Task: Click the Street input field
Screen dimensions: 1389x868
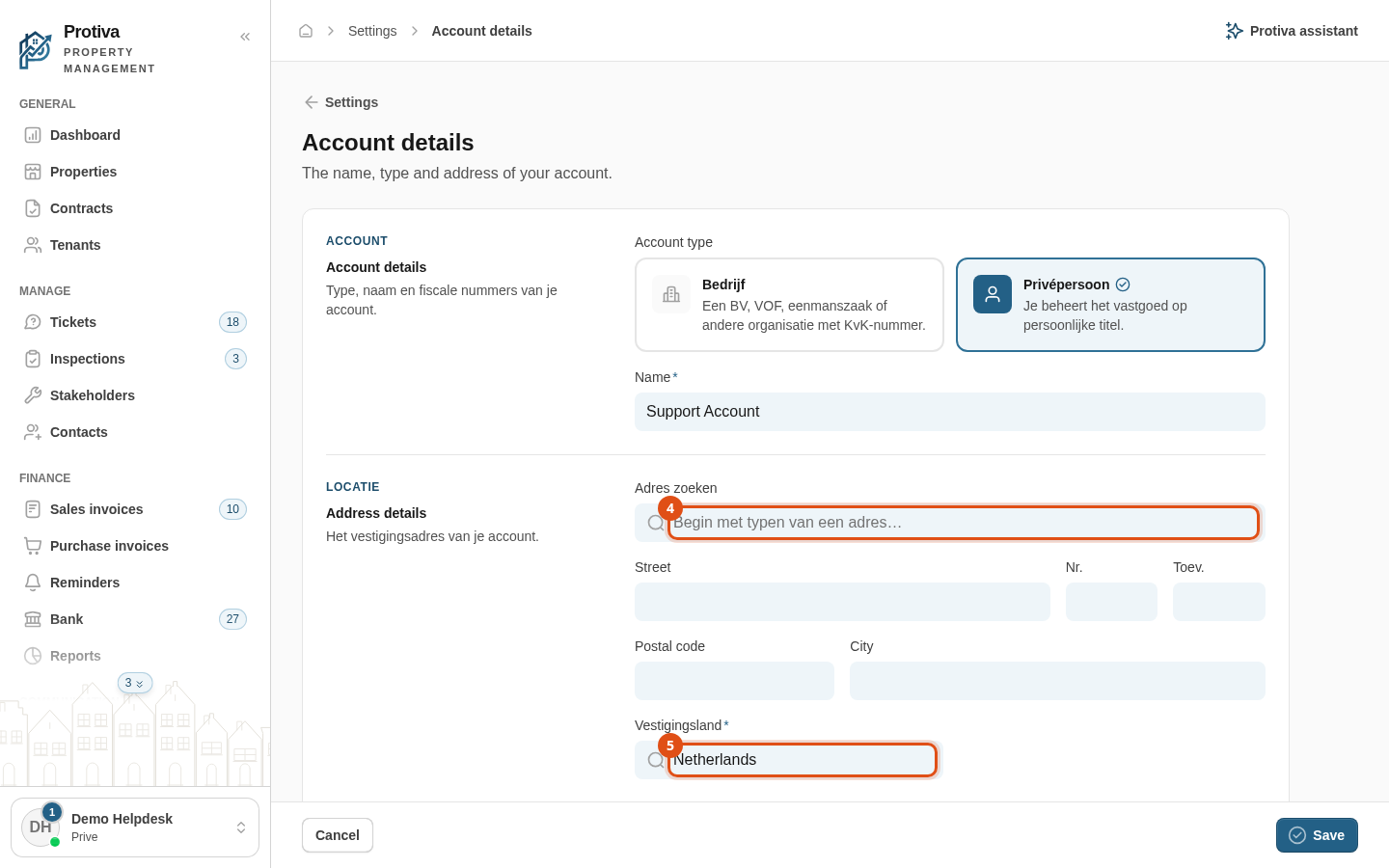Action: [842, 602]
